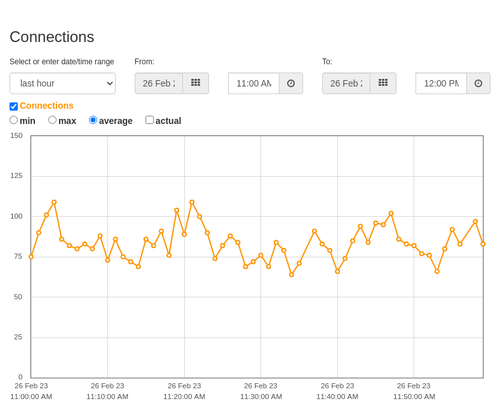Open the From date calendar picker icon
This screenshot has height=403, width=500.
pos(196,83)
